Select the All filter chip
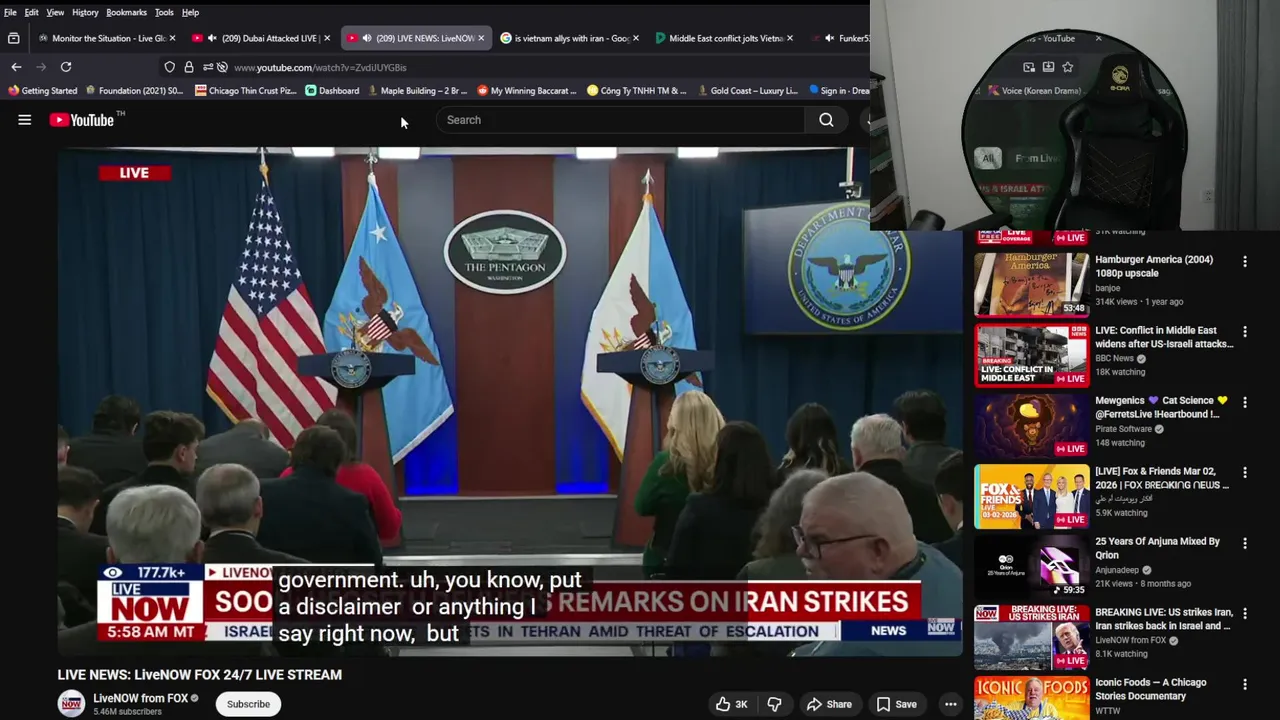The image size is (1280, 720). 988,158
